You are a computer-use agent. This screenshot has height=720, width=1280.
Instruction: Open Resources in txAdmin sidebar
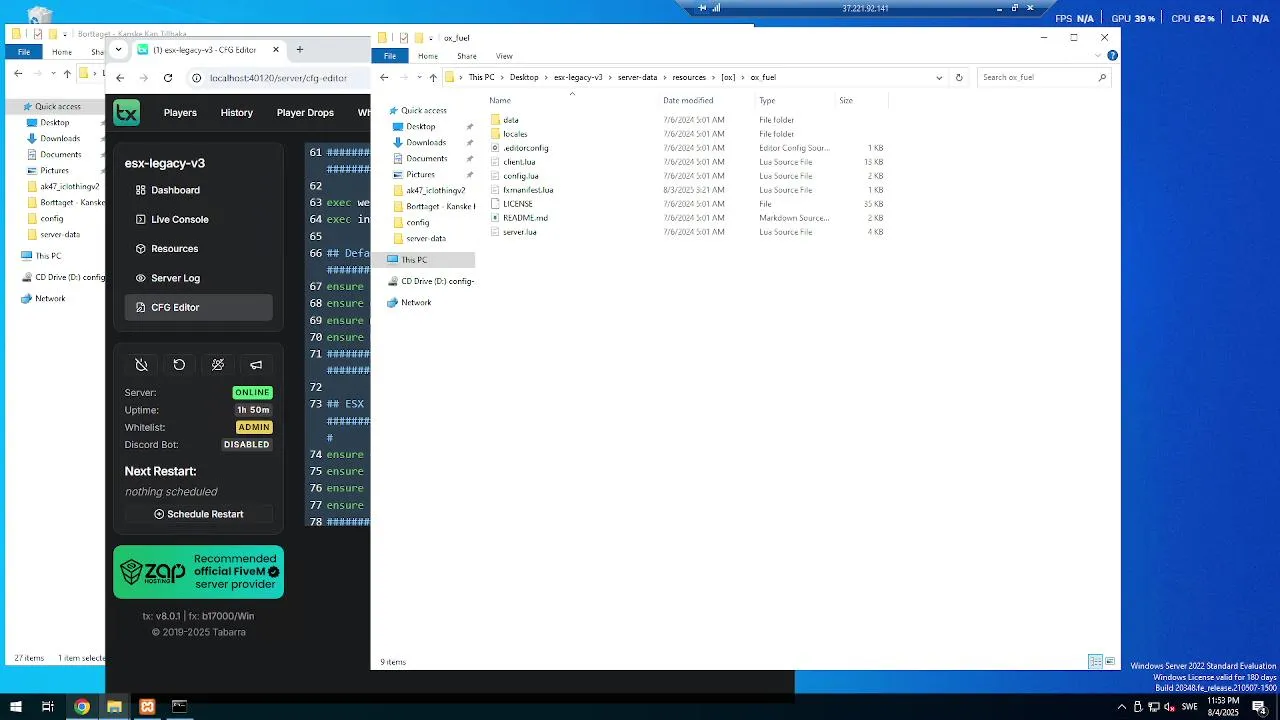coord(198,248)
